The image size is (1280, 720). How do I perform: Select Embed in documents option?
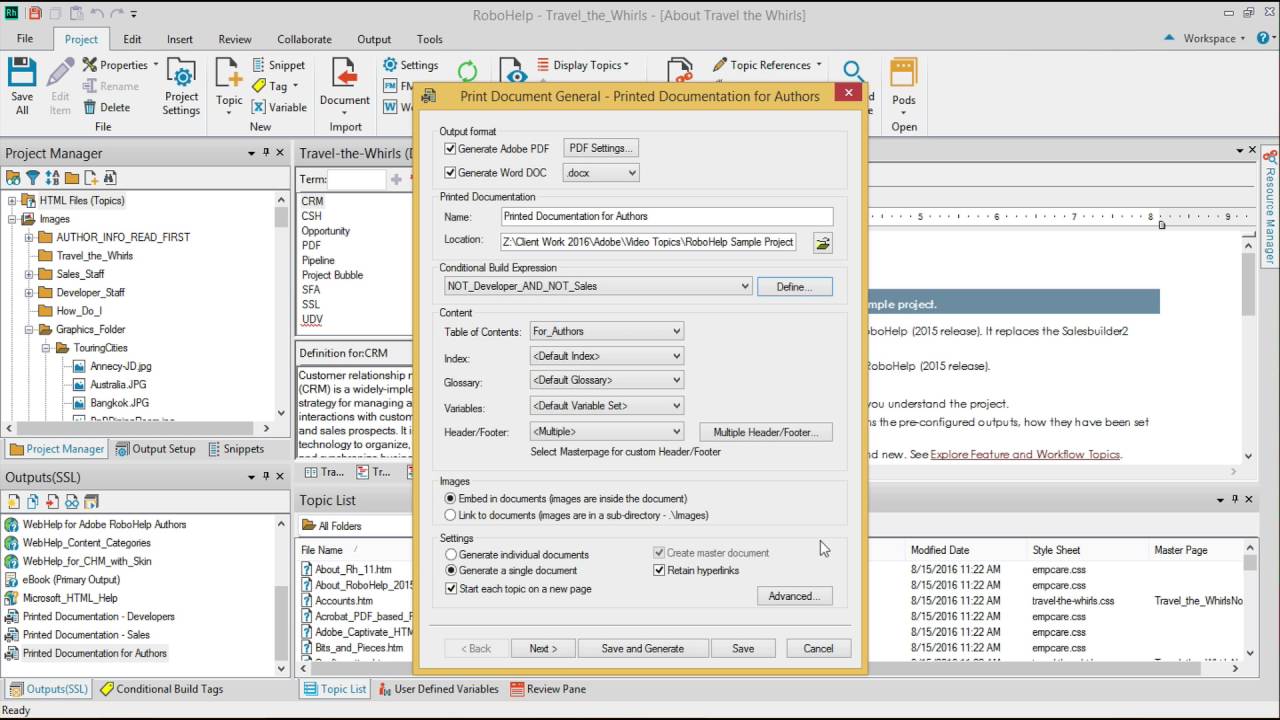(450, 498)
